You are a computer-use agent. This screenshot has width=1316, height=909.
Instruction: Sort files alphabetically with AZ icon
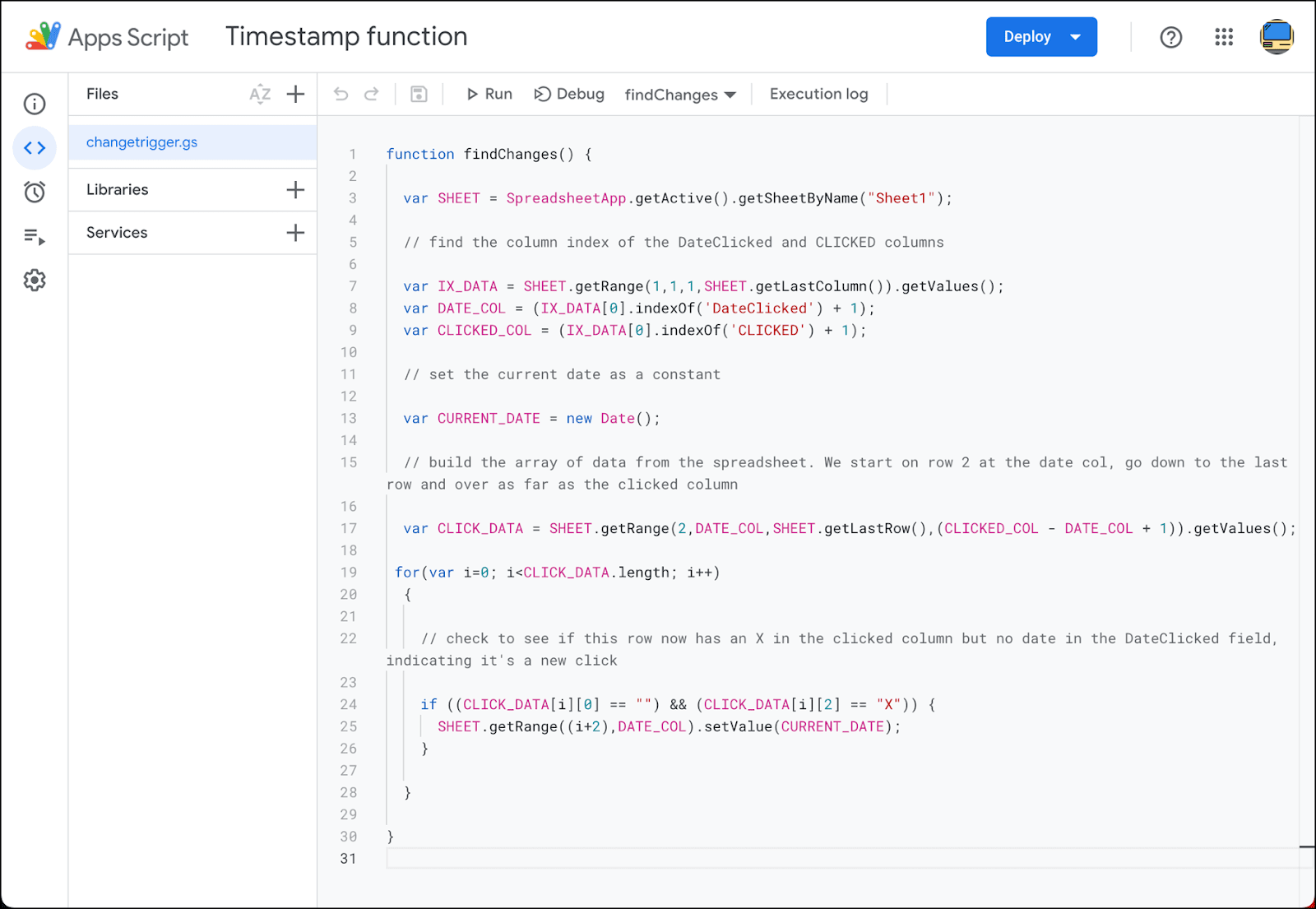260,94
